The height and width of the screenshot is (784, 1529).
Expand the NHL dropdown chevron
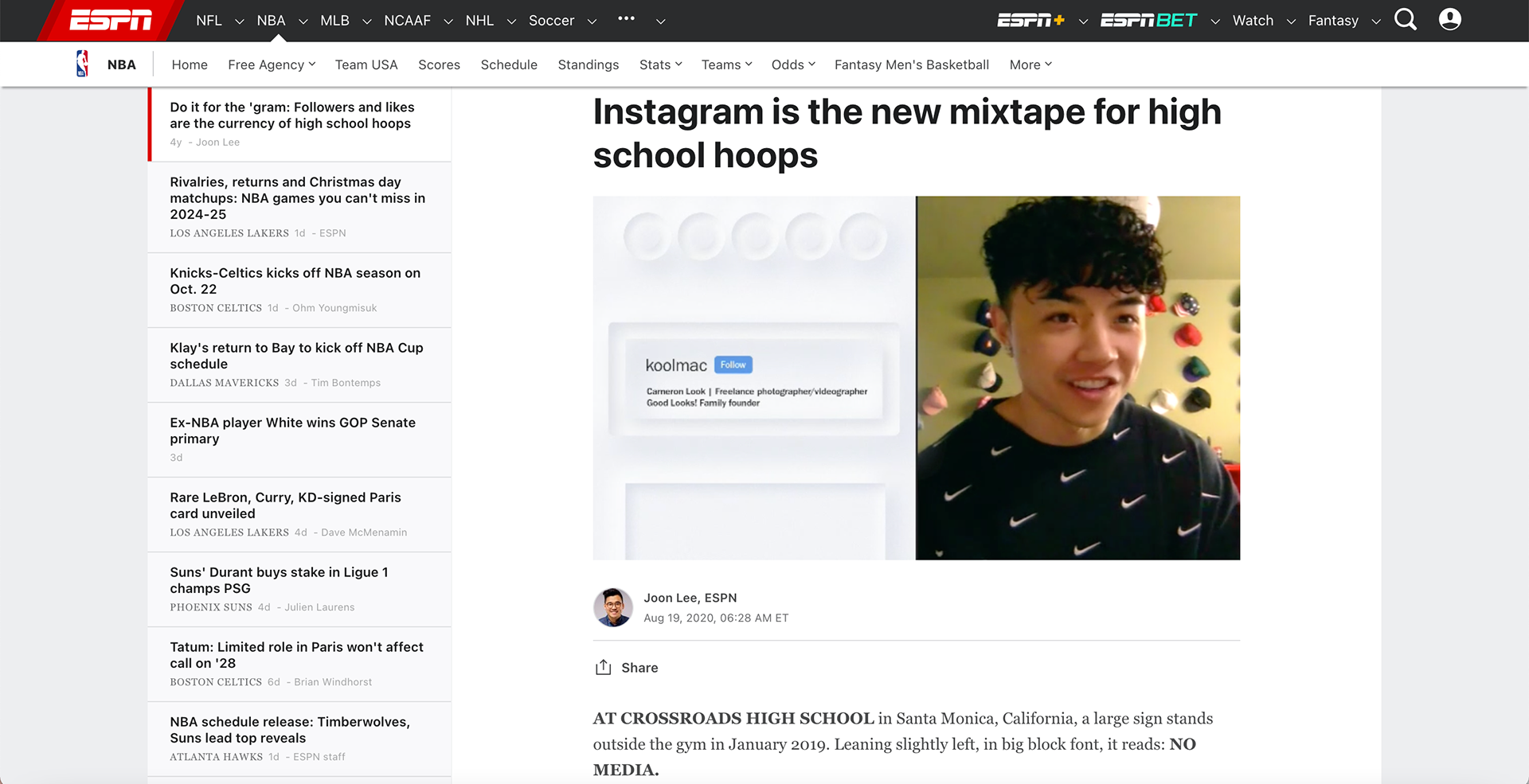point(511,21)
